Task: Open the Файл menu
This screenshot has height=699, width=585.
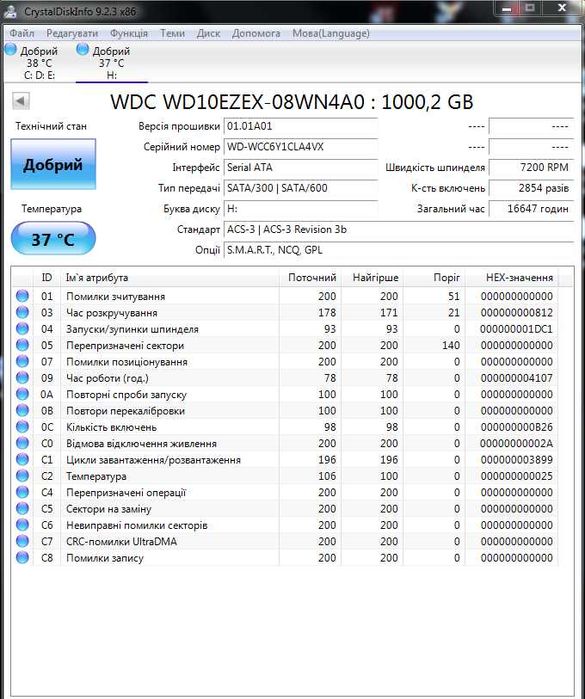Action: pyautogui.click(x=22, y=33)
